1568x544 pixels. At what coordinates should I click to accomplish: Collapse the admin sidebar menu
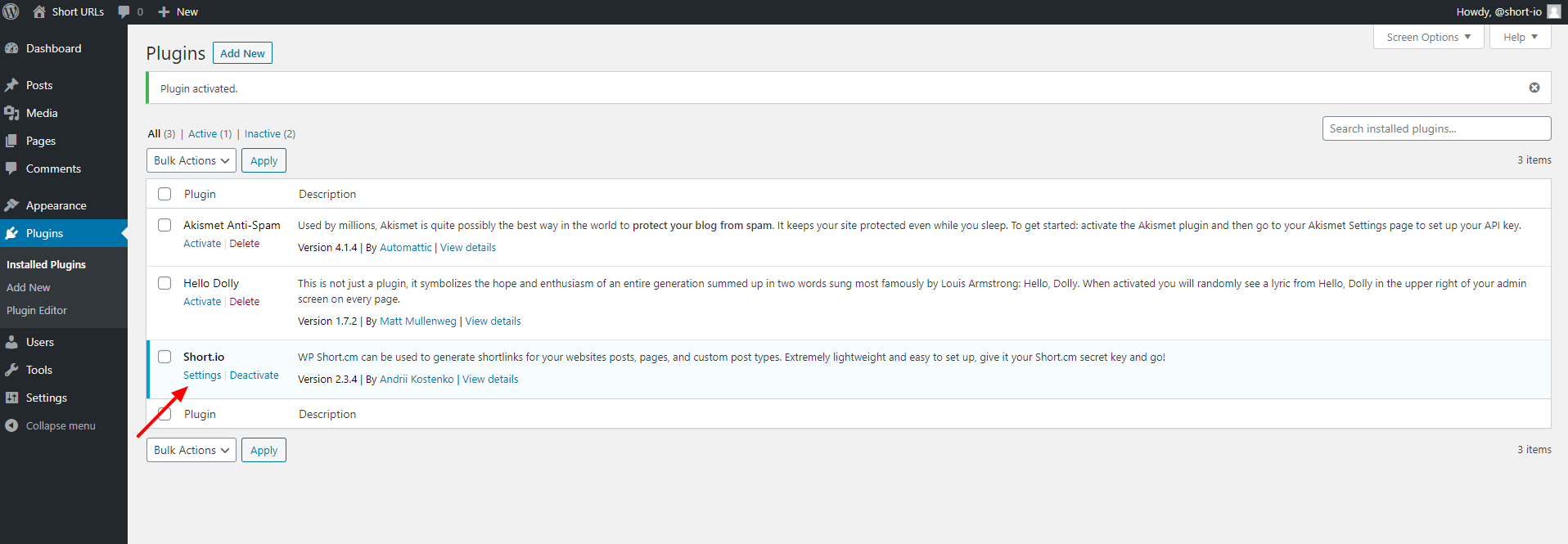[x=61, y=425]
